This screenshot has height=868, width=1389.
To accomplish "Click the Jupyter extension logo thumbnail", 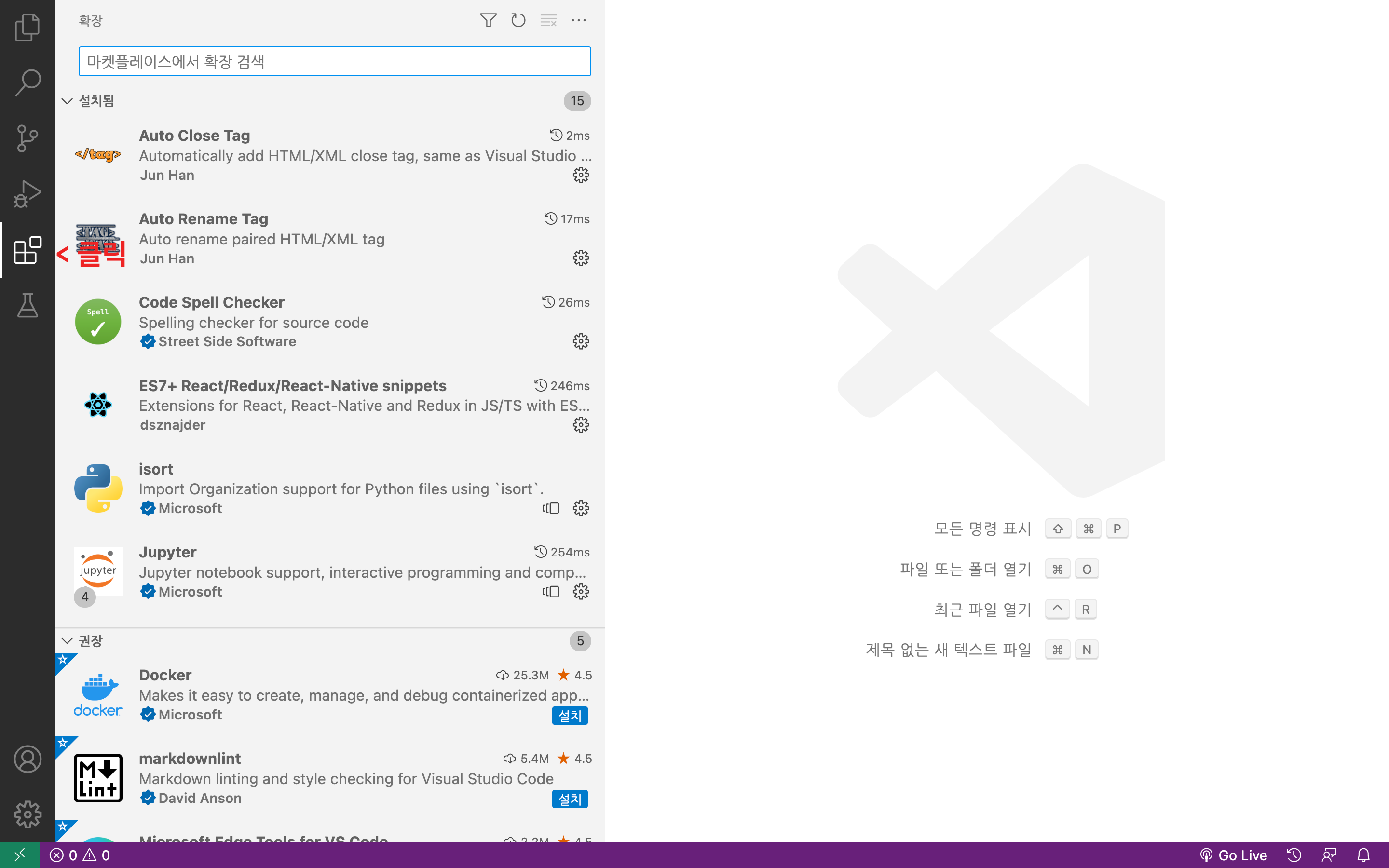I will pyautogui.click(x=98, y=572).
